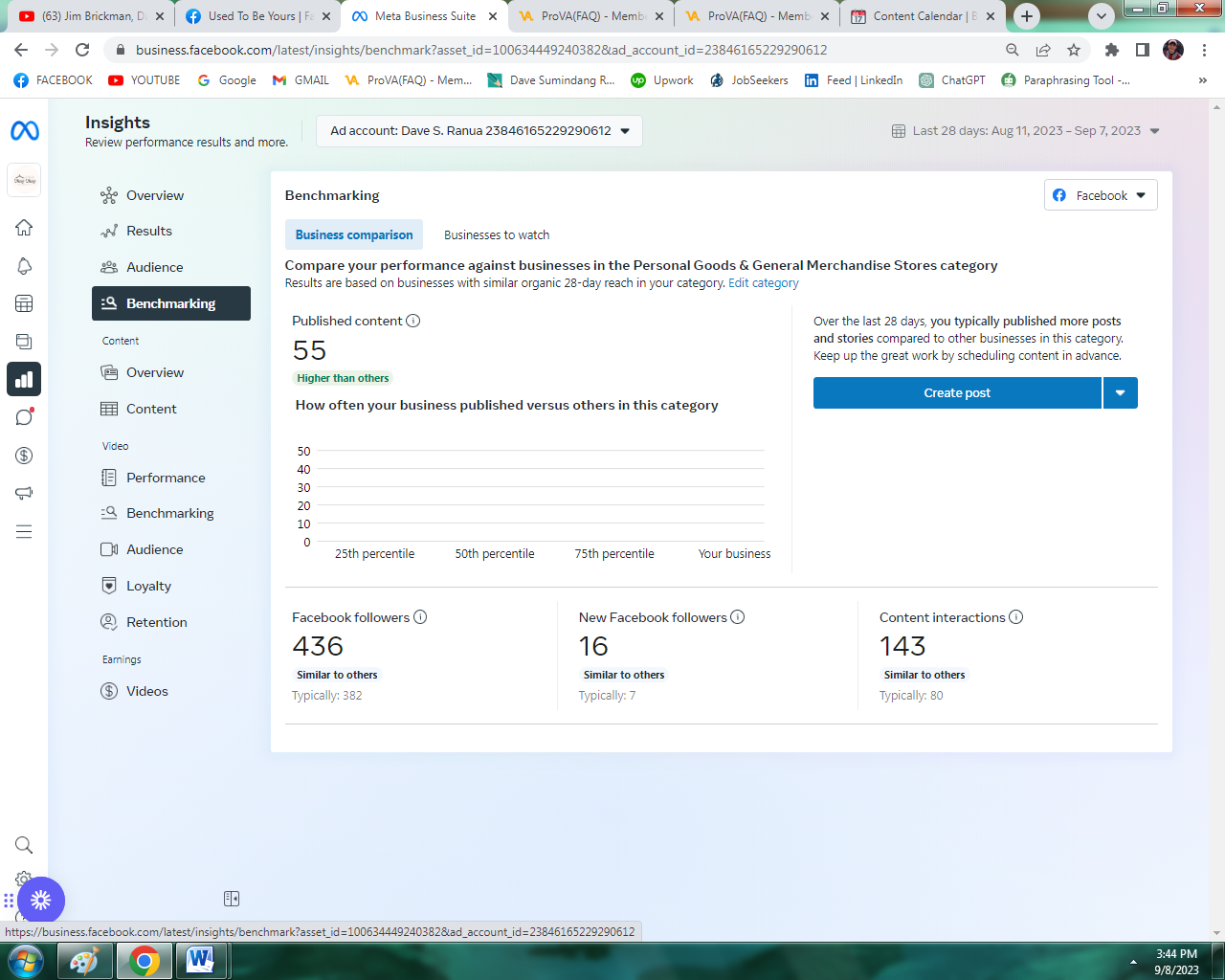Open Monetization dollar icon in left rail
The image size is (1225, 980).
click(x=24, y=456)
